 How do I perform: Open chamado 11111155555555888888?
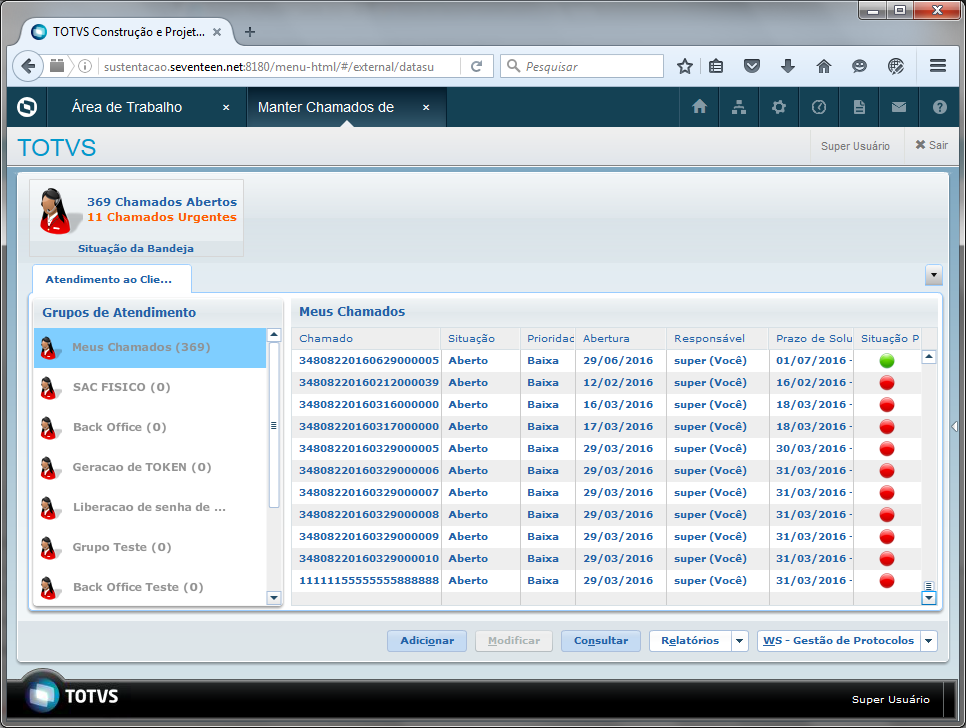click(x=368, y=581)
